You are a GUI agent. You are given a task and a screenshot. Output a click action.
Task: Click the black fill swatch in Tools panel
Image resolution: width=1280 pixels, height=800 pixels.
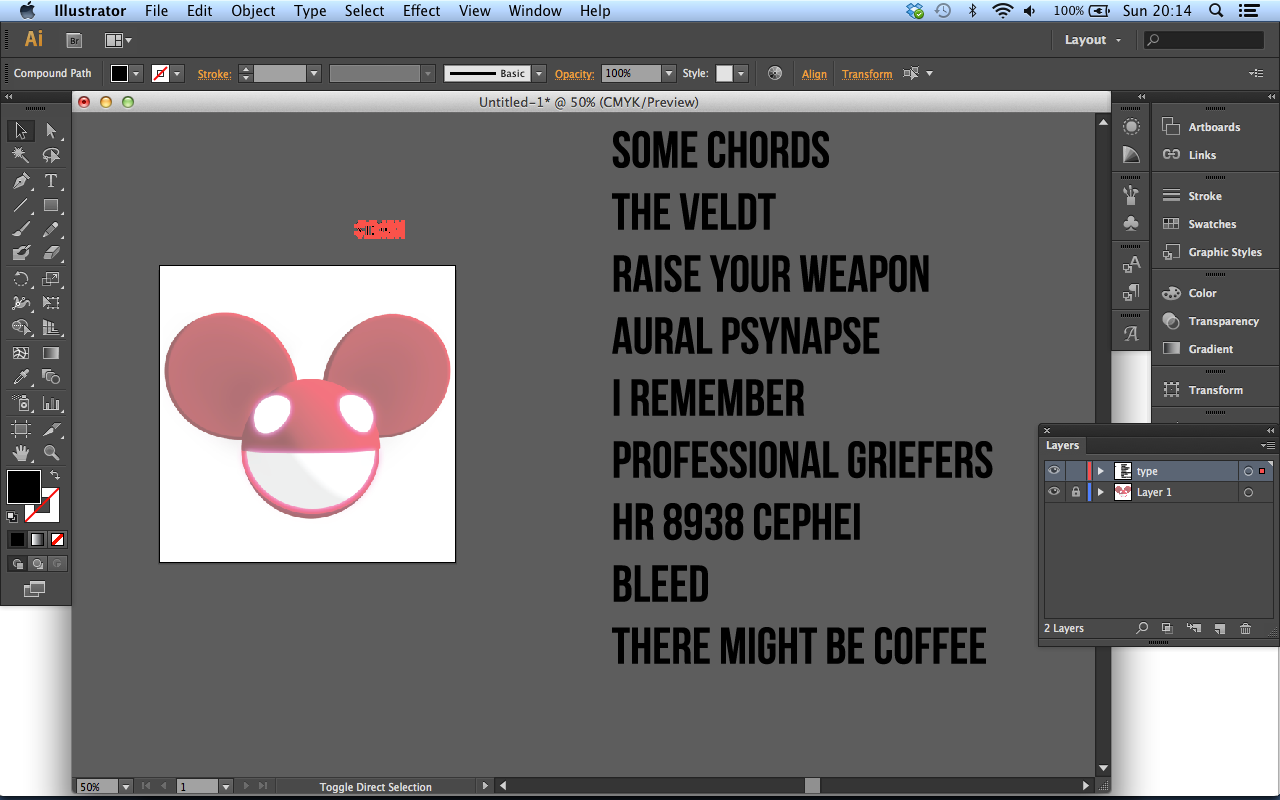(24, 487)
